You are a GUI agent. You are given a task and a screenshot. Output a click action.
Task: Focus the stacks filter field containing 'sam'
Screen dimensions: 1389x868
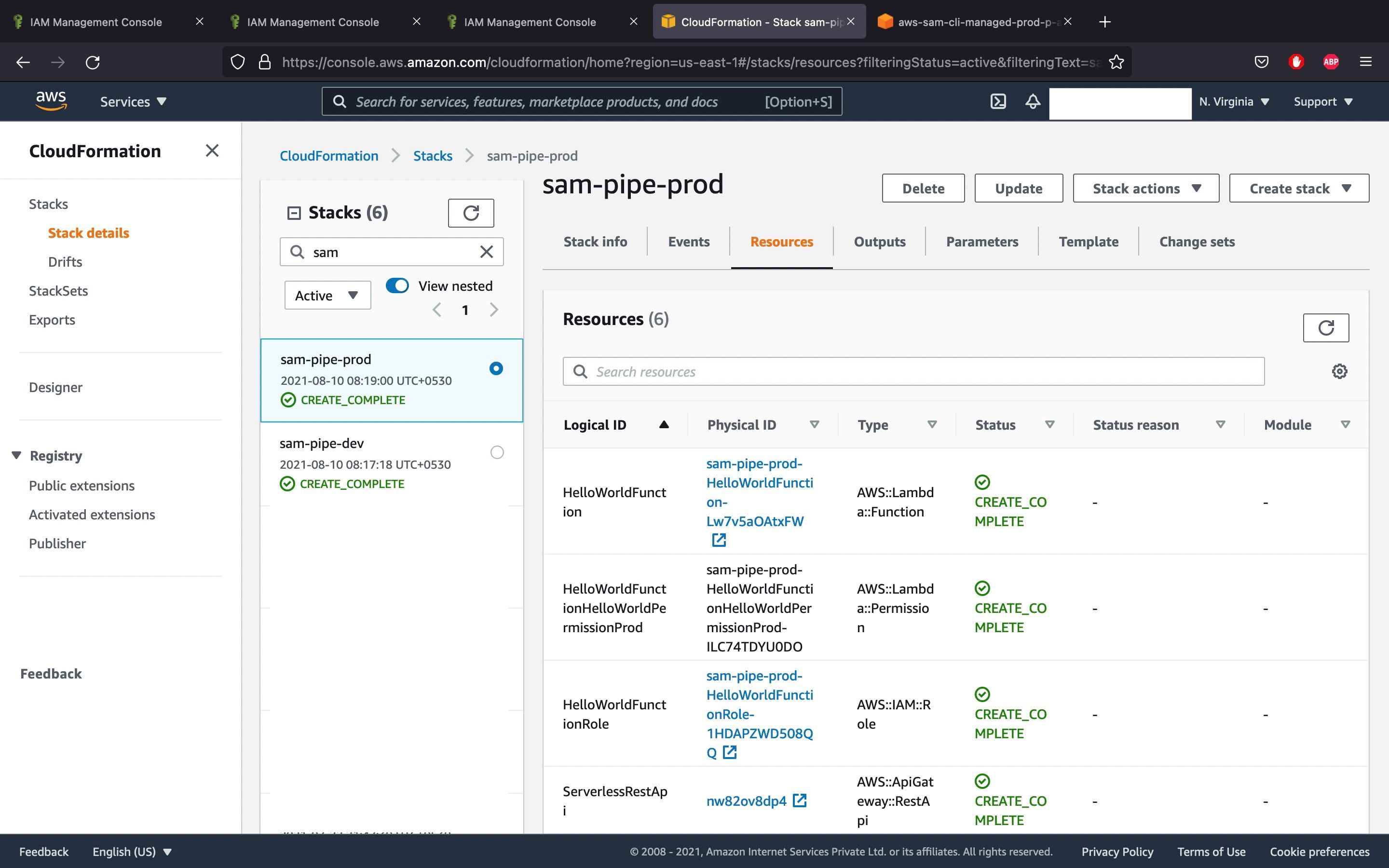coord(392,251)
